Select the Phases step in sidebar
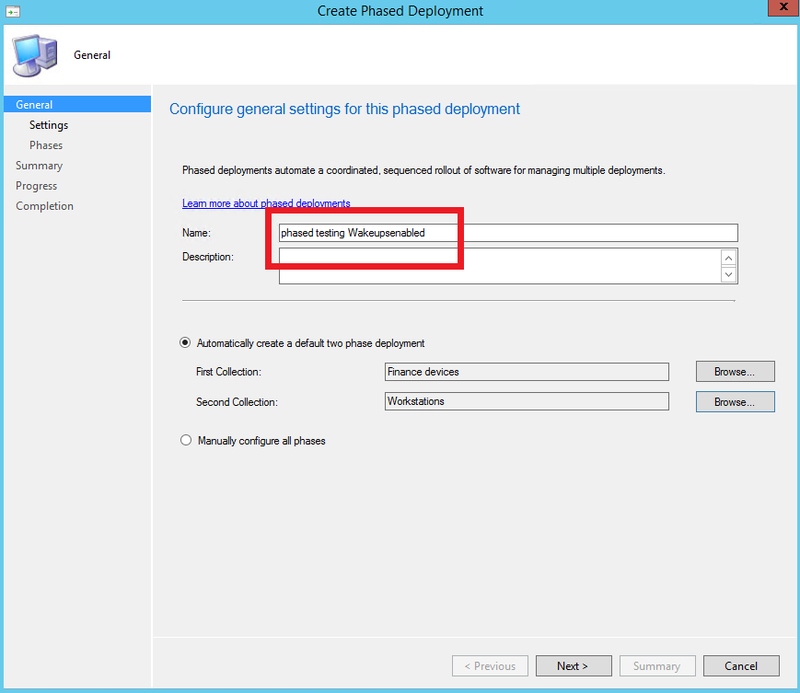This screenshot has height=693, width=800. tap(46, 145)
